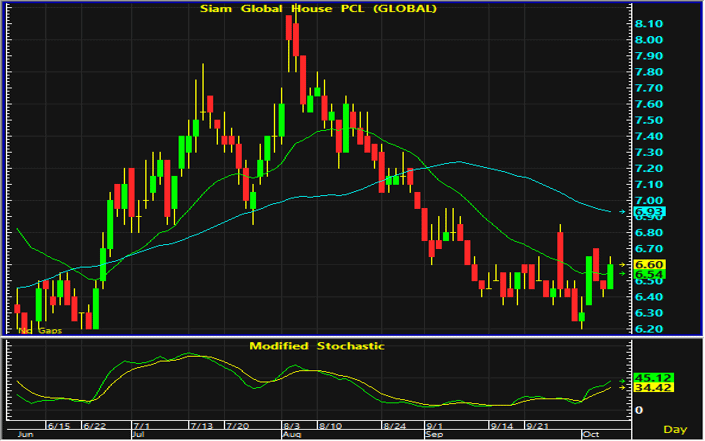This screenshot has width=705, height=441.
Task: Click the 9/14 date marker on axis
Action: 502,425
